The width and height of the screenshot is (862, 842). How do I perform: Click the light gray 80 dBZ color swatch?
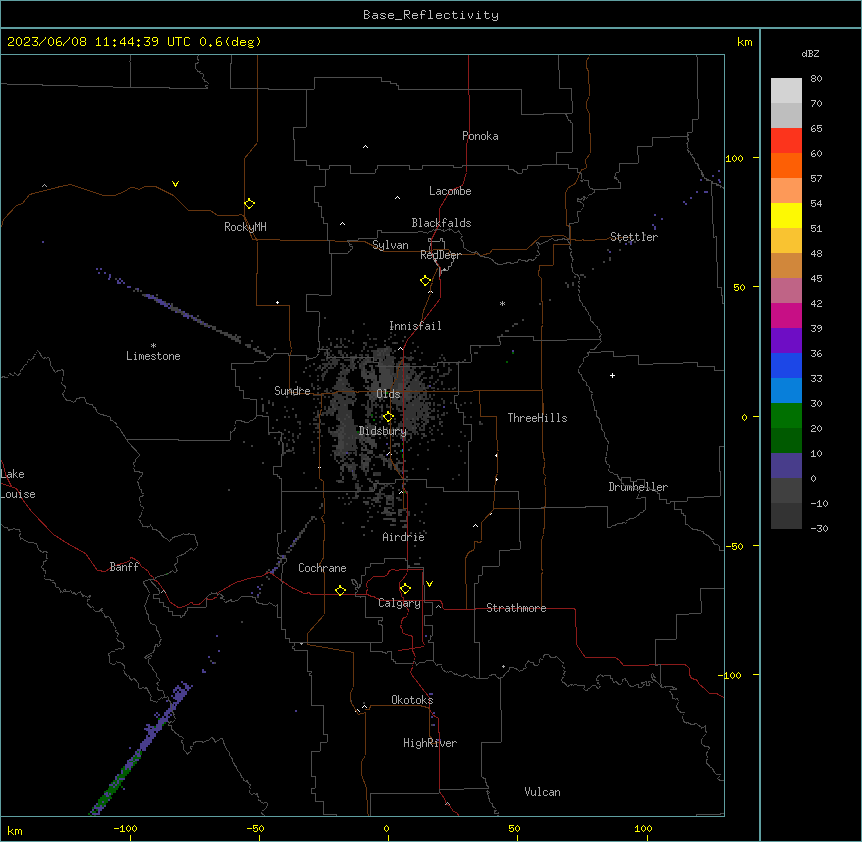(x=786, y=91)
